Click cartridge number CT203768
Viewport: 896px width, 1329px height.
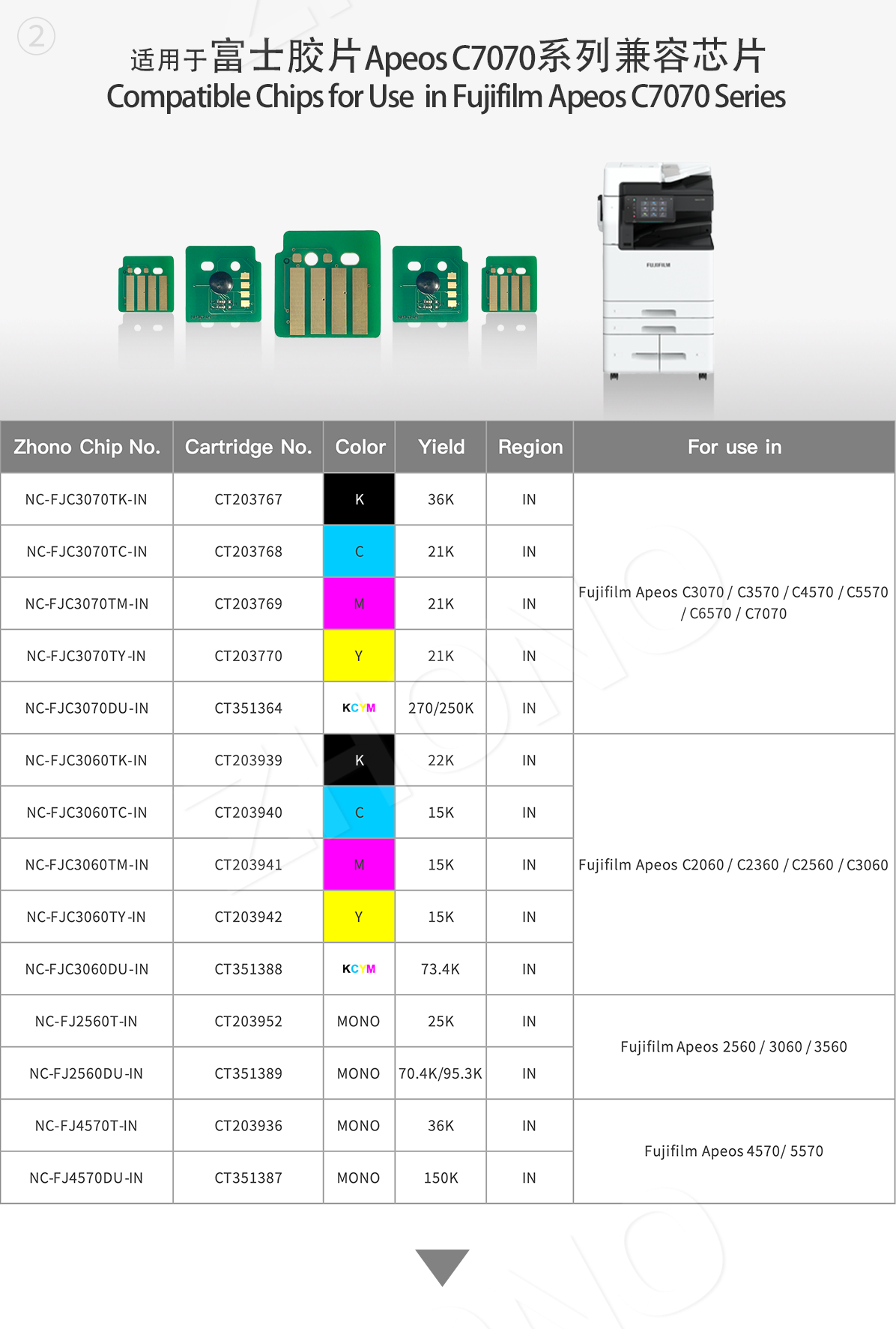click(248, 552)
